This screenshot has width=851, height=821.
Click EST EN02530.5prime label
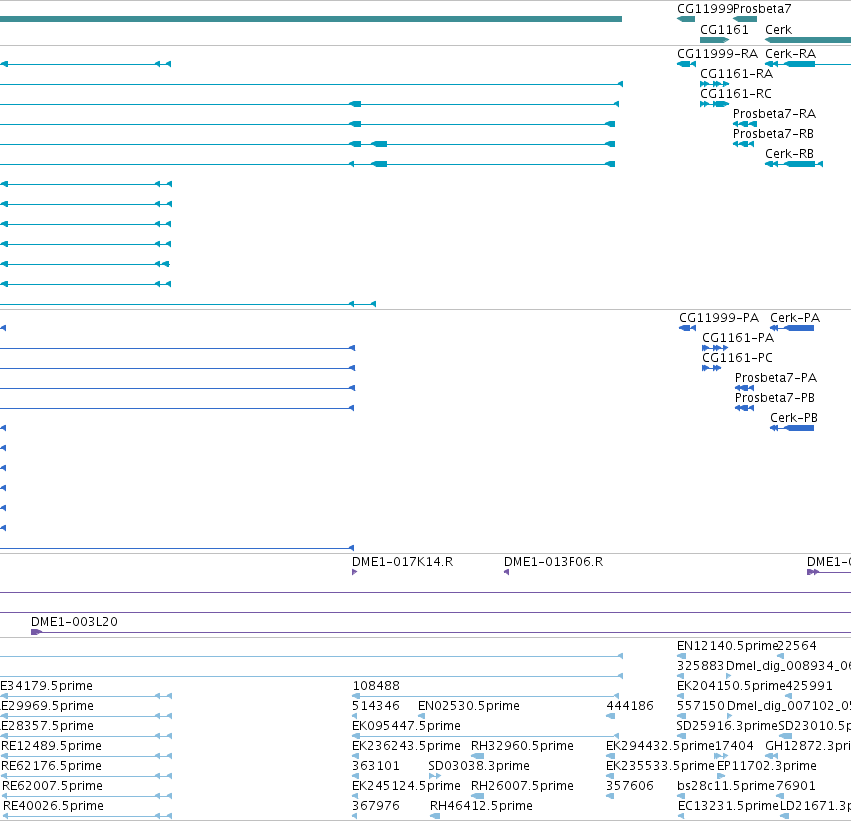tap(469, 706)
